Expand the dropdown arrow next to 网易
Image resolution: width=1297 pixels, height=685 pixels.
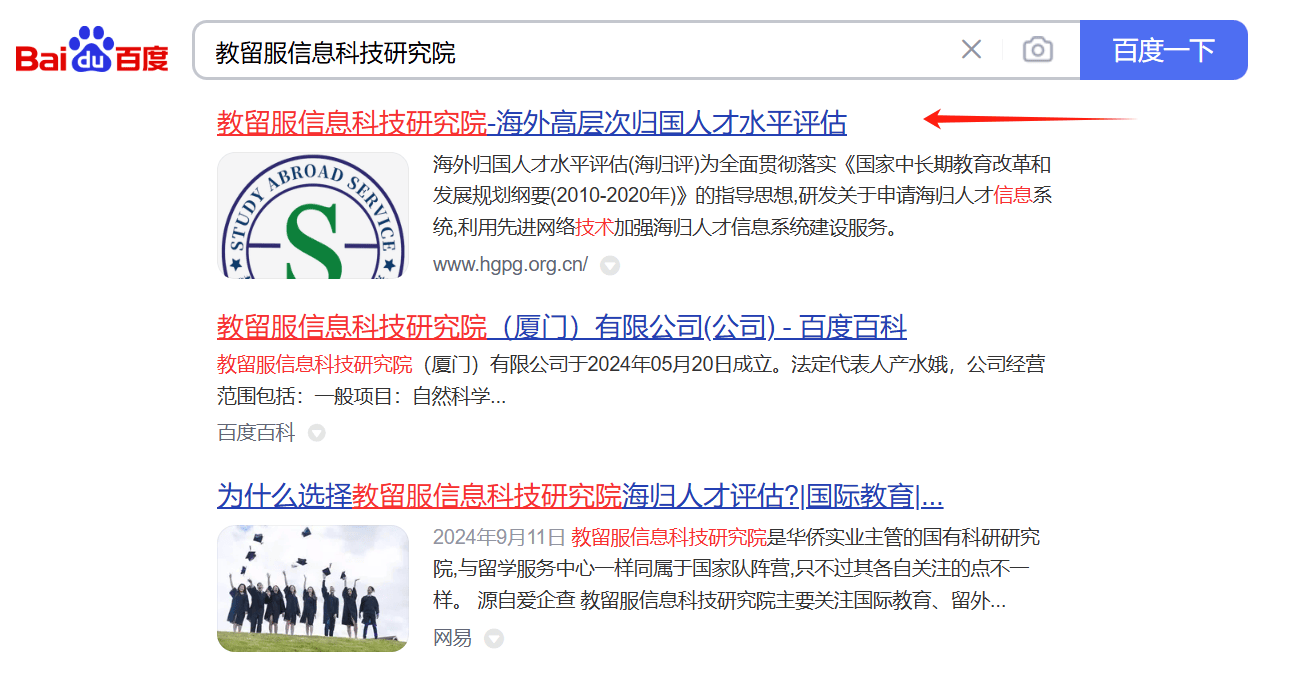[494, 638]
